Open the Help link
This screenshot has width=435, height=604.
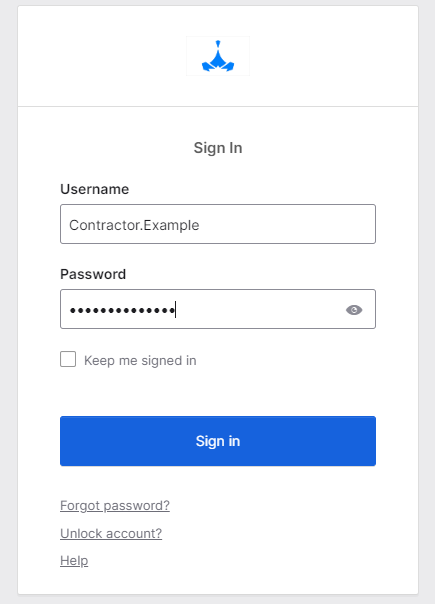(74, 561)
